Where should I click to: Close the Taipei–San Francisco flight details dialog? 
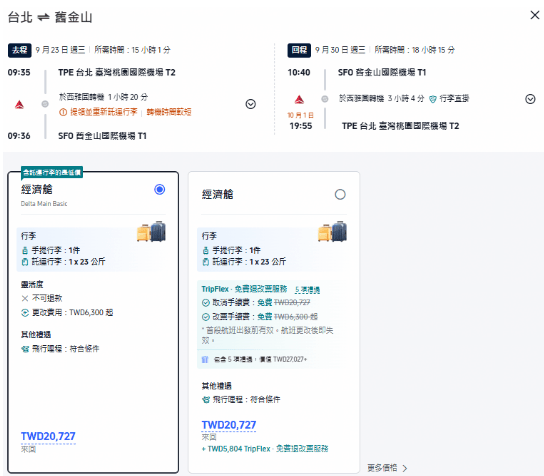[535, 15]
